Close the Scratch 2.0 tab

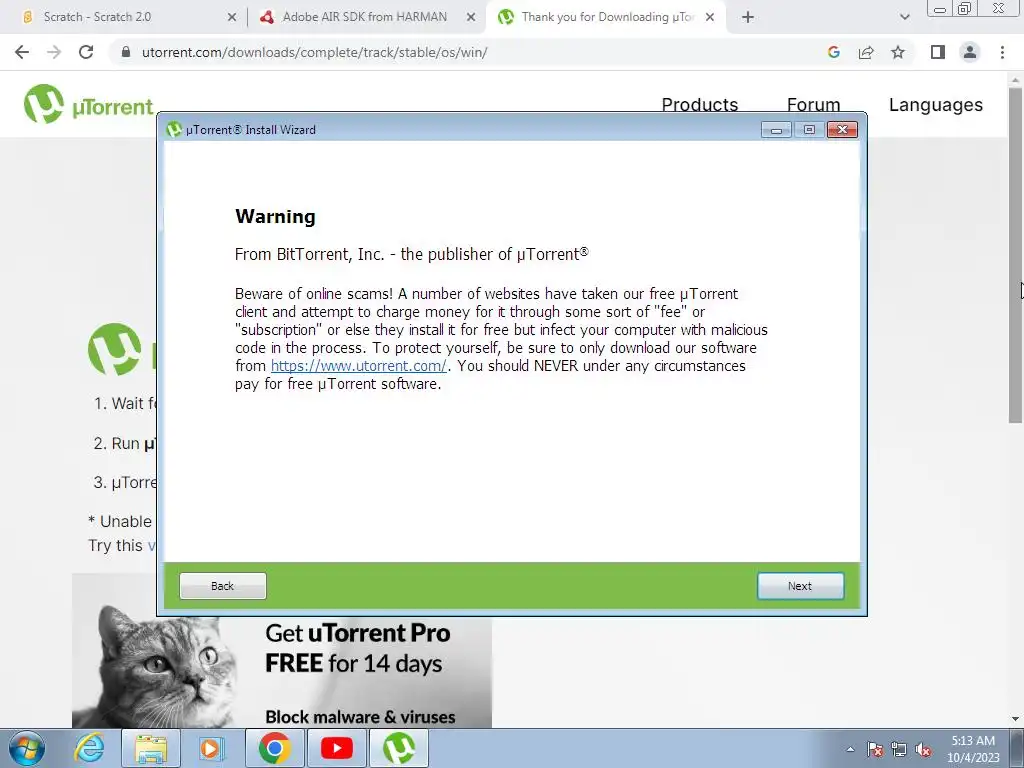(232, 18)
